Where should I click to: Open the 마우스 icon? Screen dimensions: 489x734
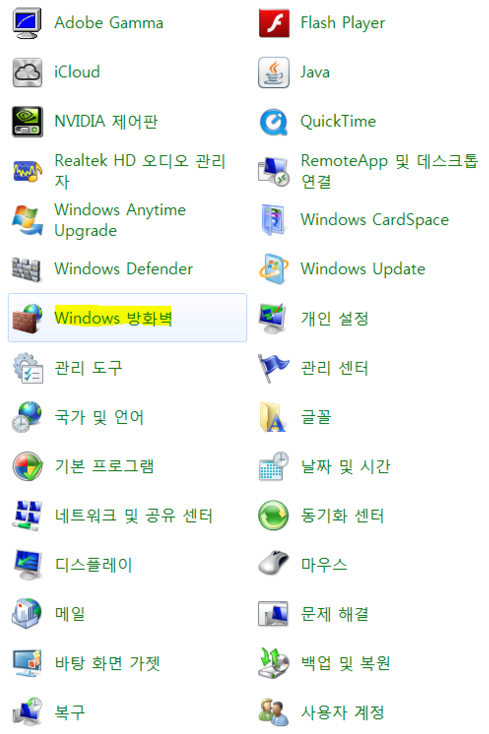coord(274,563)
